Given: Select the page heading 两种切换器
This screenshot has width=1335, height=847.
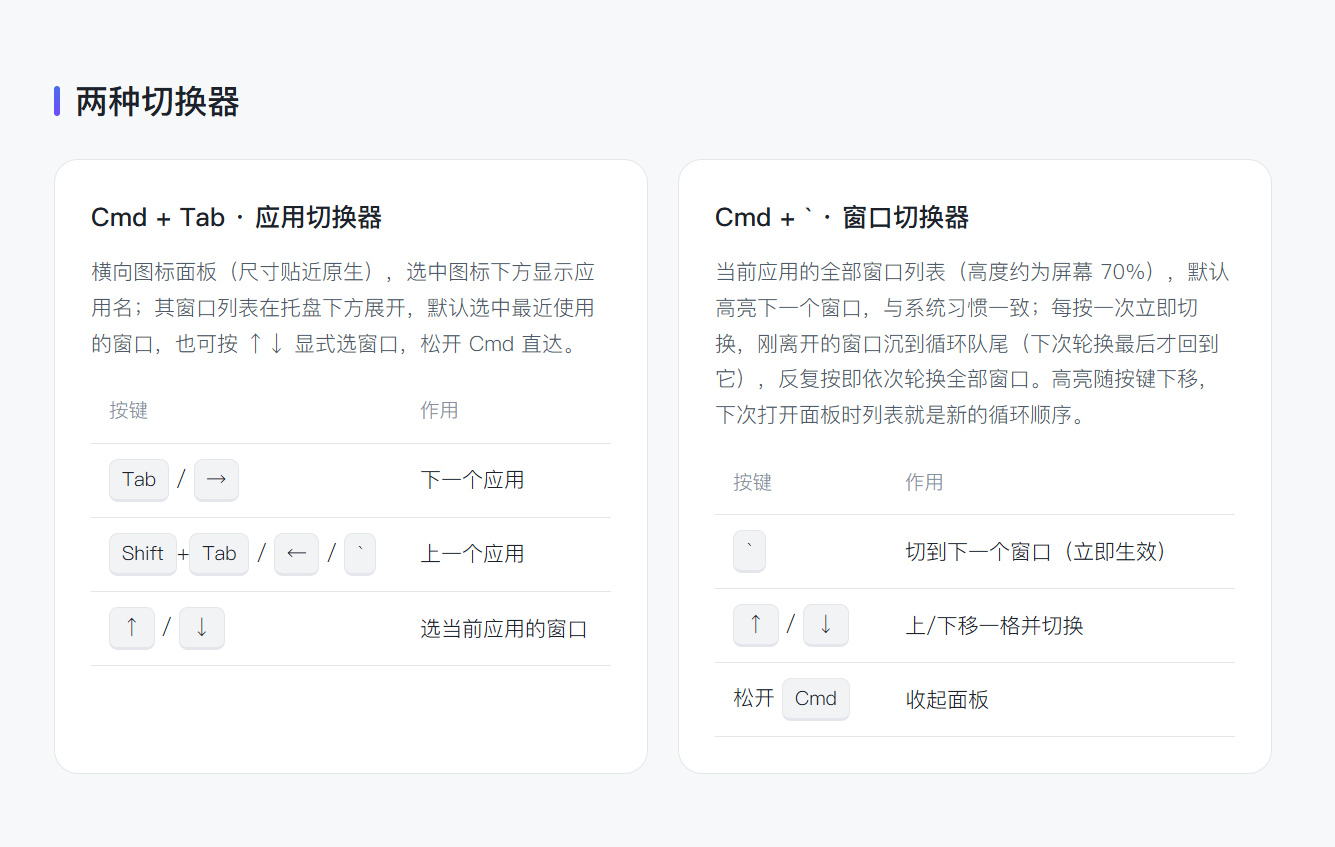Looking at the screenshot, I should (x=158, y=102).
